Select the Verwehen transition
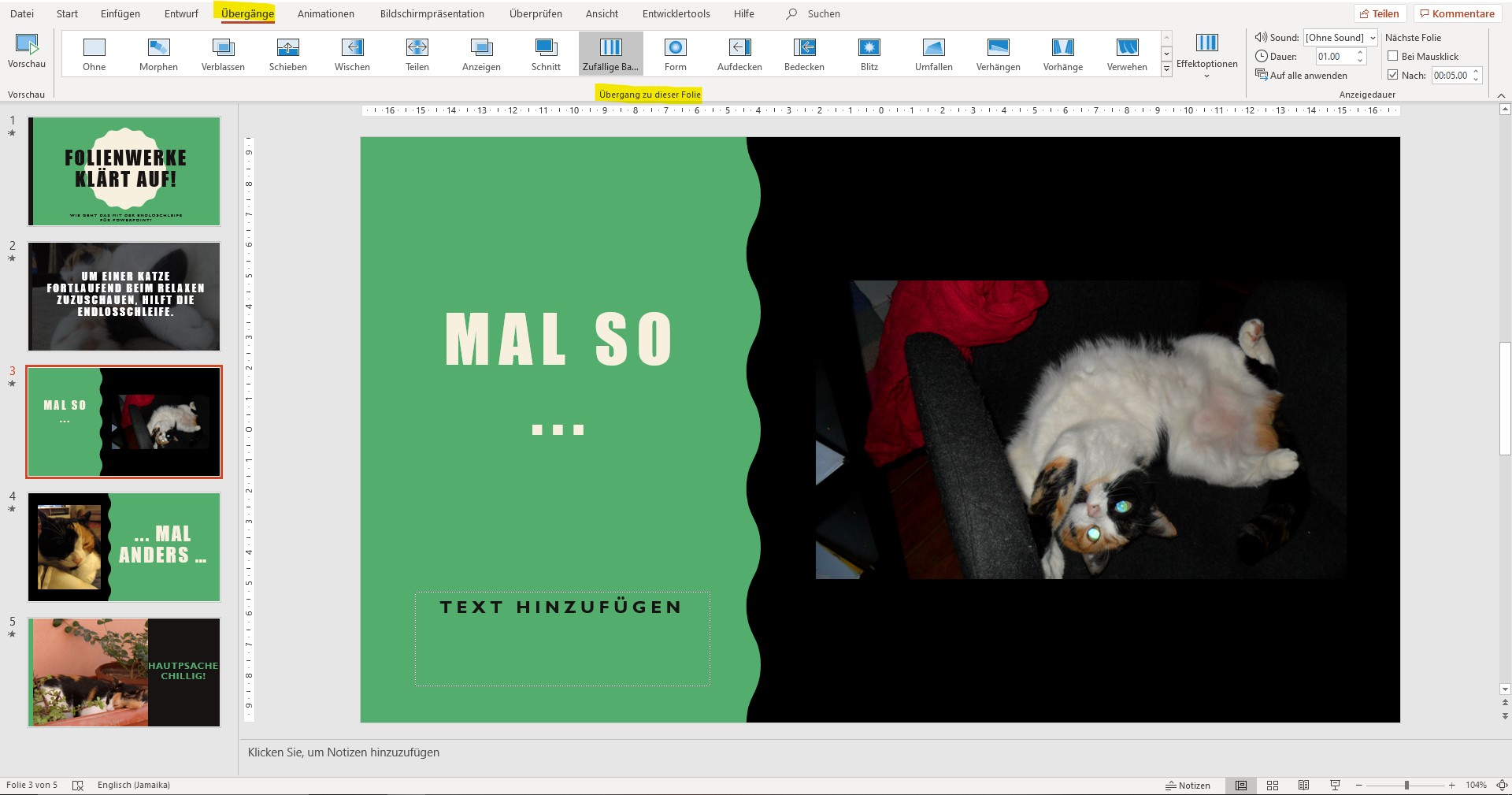 tap(1127, 54)
